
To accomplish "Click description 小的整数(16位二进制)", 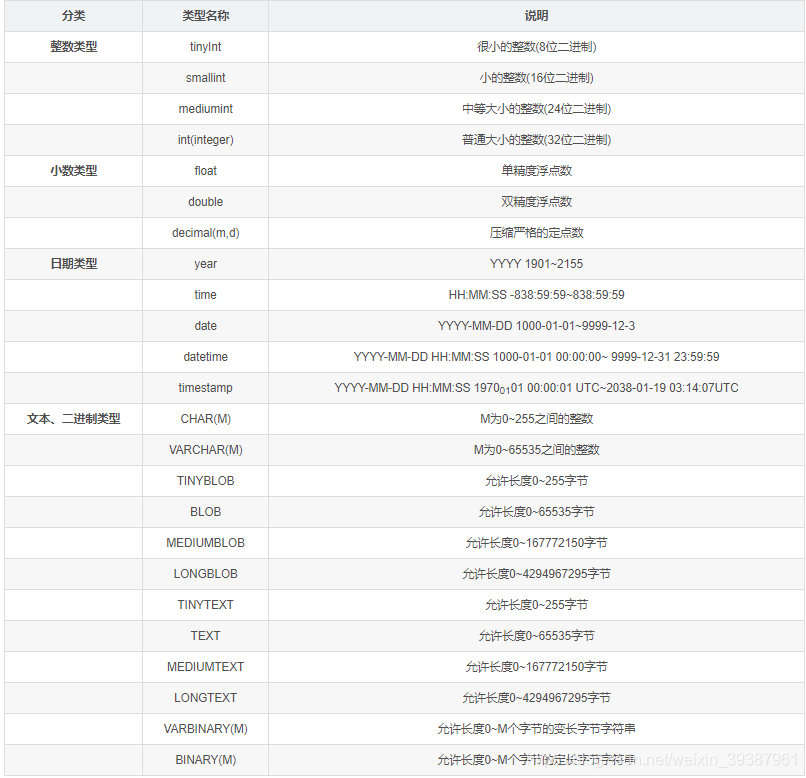I will point(536,78).
